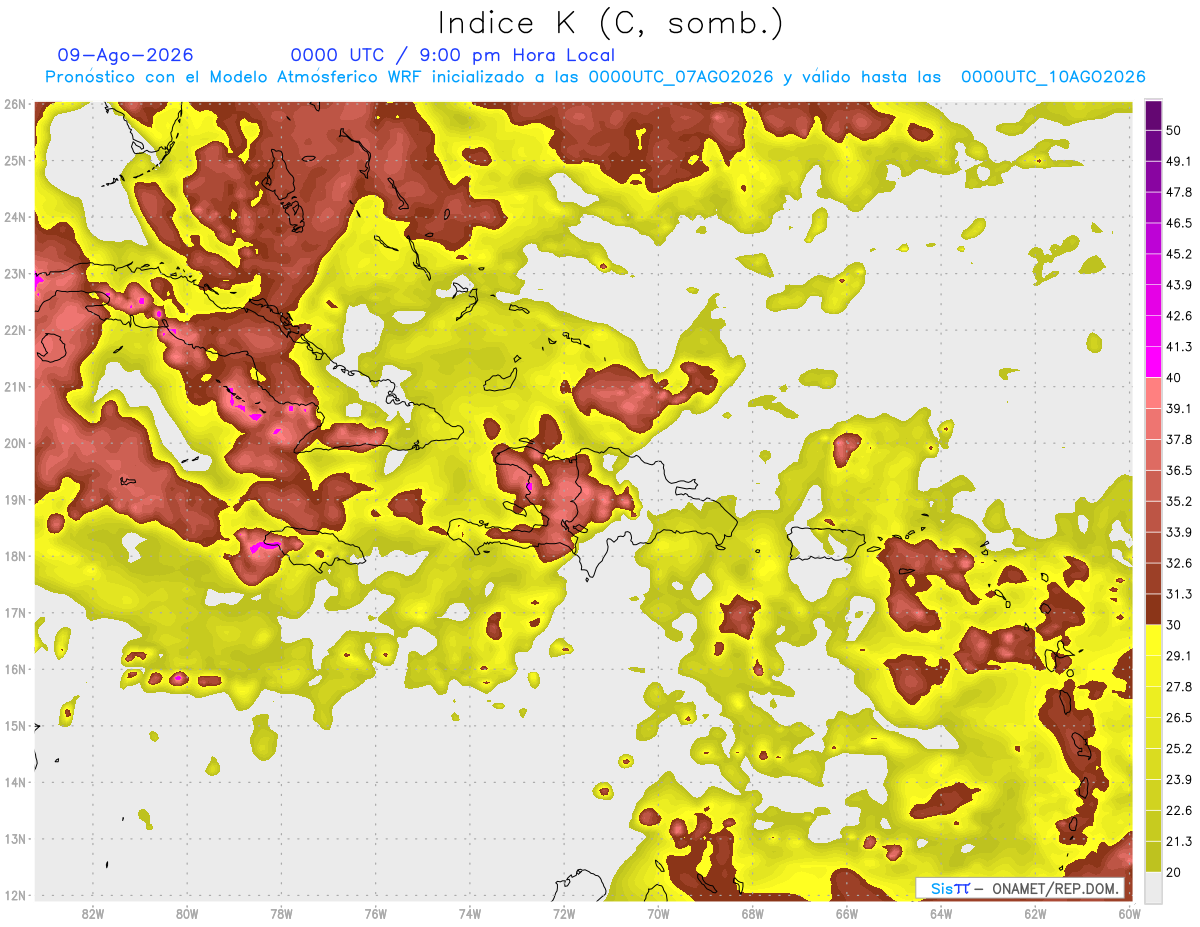Viewport: 1200px width, 927px height.
Task: Click latitude axis label '19N'
Action: pyautogui.click(x=15, y=500)
